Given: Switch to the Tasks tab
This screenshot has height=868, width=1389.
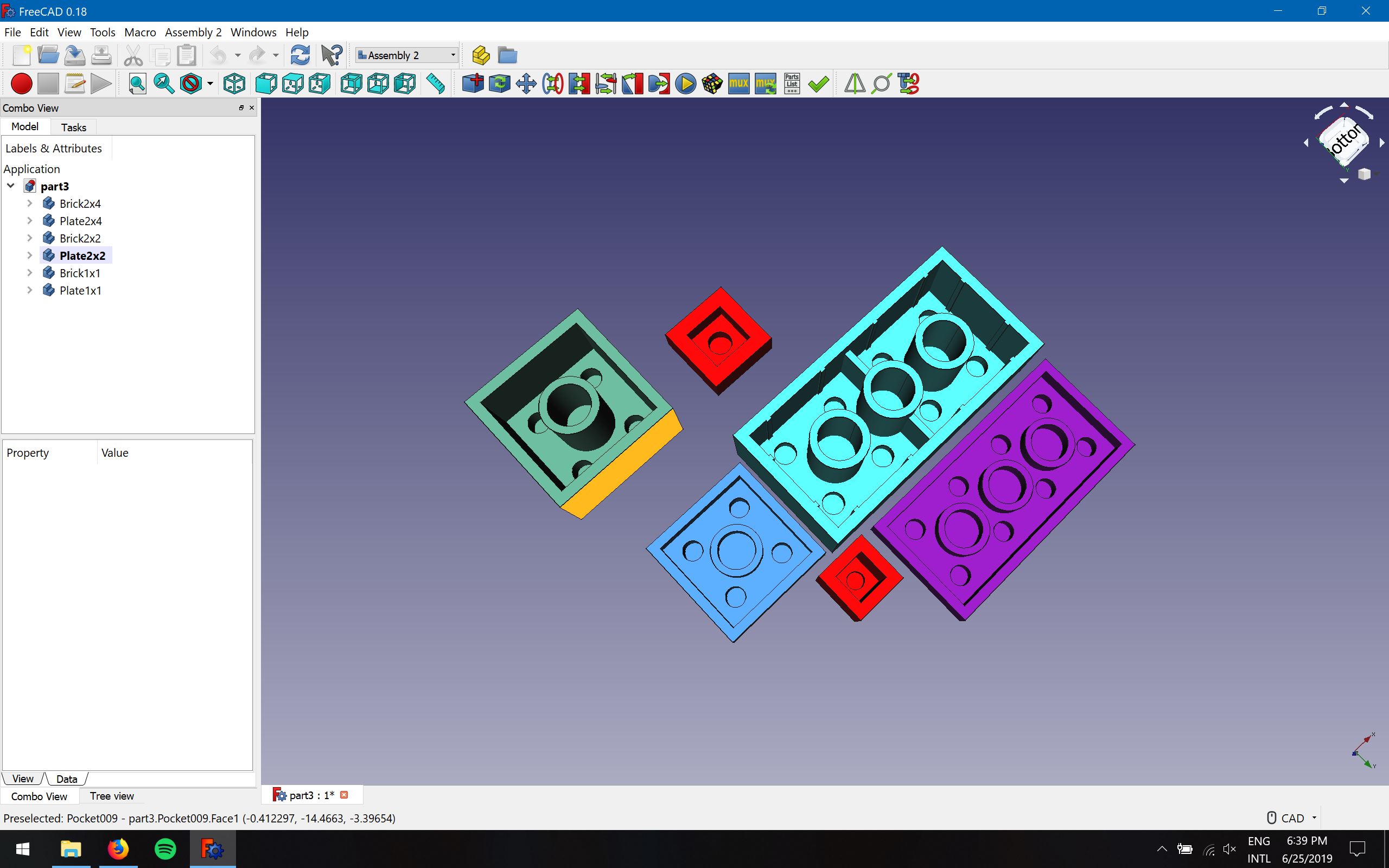Looking at the screenshot, I should (x=73, y=127).
